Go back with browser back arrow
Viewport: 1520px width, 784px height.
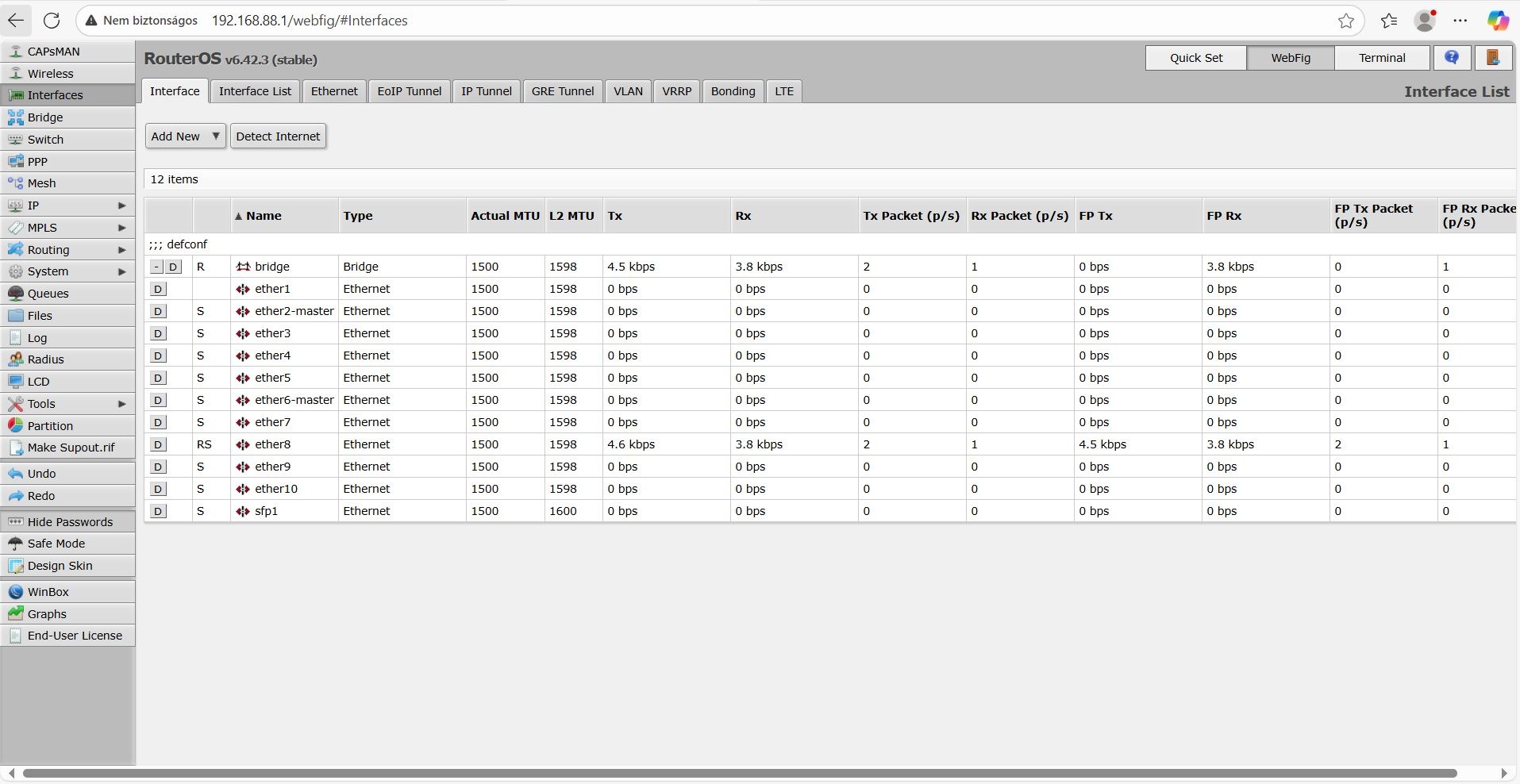tap(16, 21)
